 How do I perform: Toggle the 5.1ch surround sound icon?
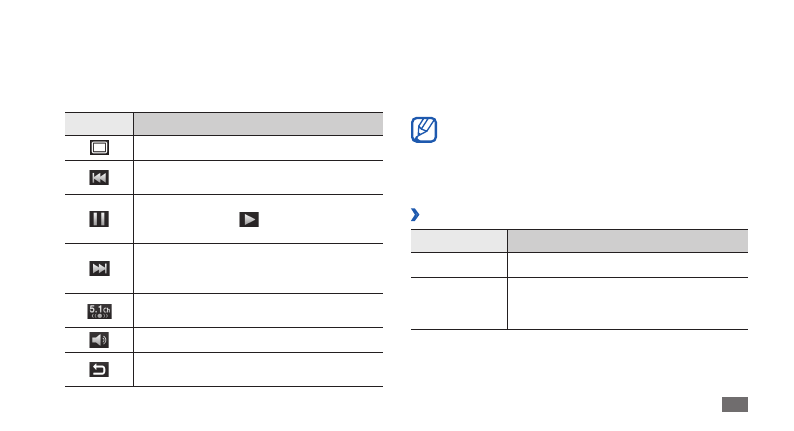[x=99, y=310]
